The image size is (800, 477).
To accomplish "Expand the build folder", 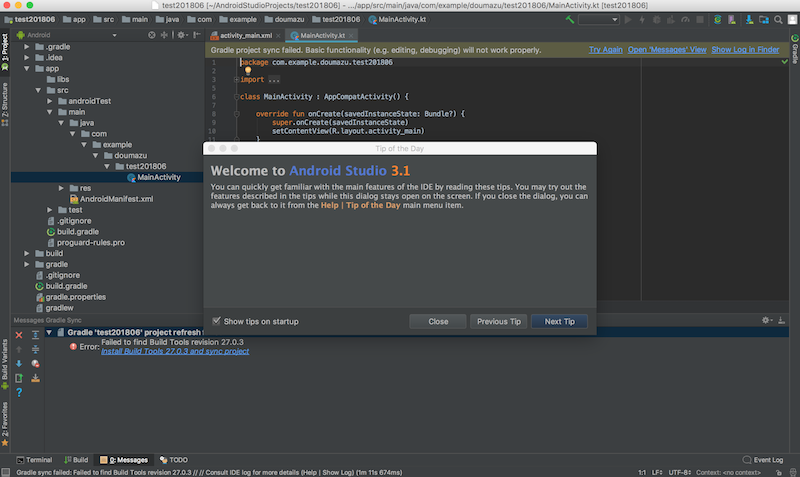I will pyautogui.click(x=27, y=253).
